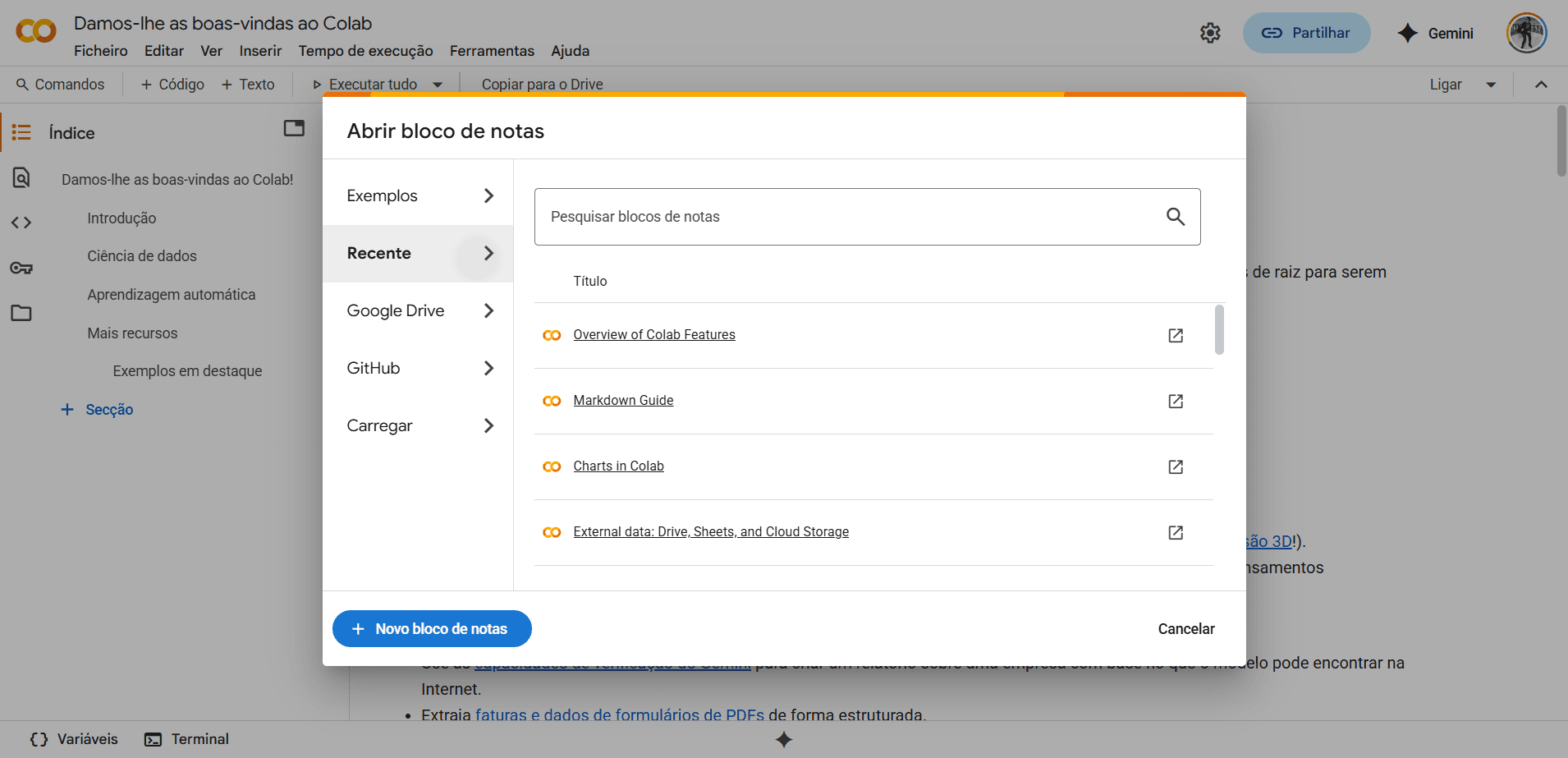Click the Gemini sparkle at the bottom bar
The image size is (1568, 758).
point(784,740)
